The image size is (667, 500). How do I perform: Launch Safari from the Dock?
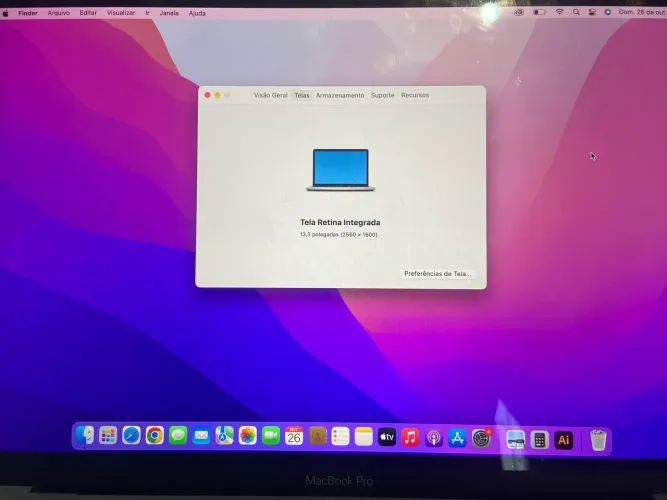(x=131, y=436)
